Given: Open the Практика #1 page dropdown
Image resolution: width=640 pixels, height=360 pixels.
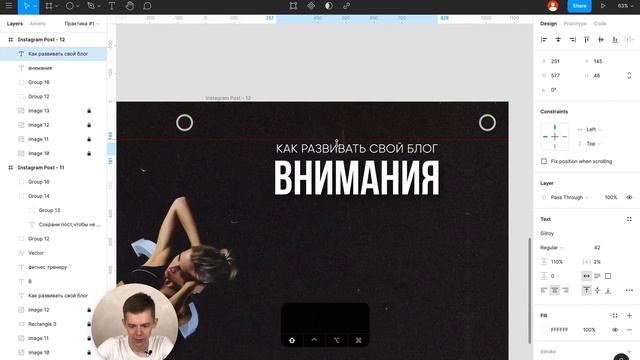Looking at the screenshot, I should (82, 24).
